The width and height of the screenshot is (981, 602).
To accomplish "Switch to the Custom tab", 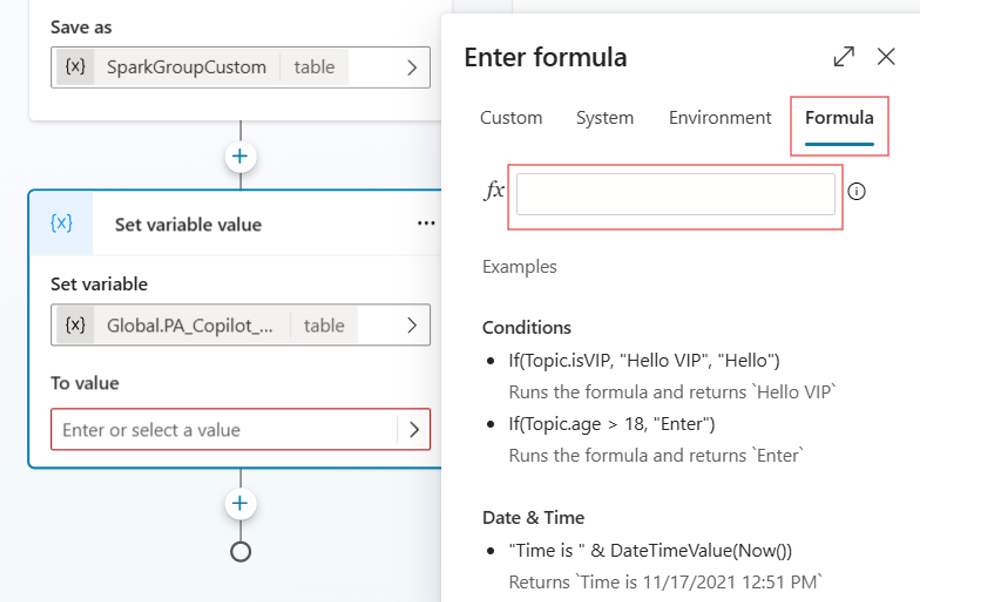I will [x=511, y=118].
